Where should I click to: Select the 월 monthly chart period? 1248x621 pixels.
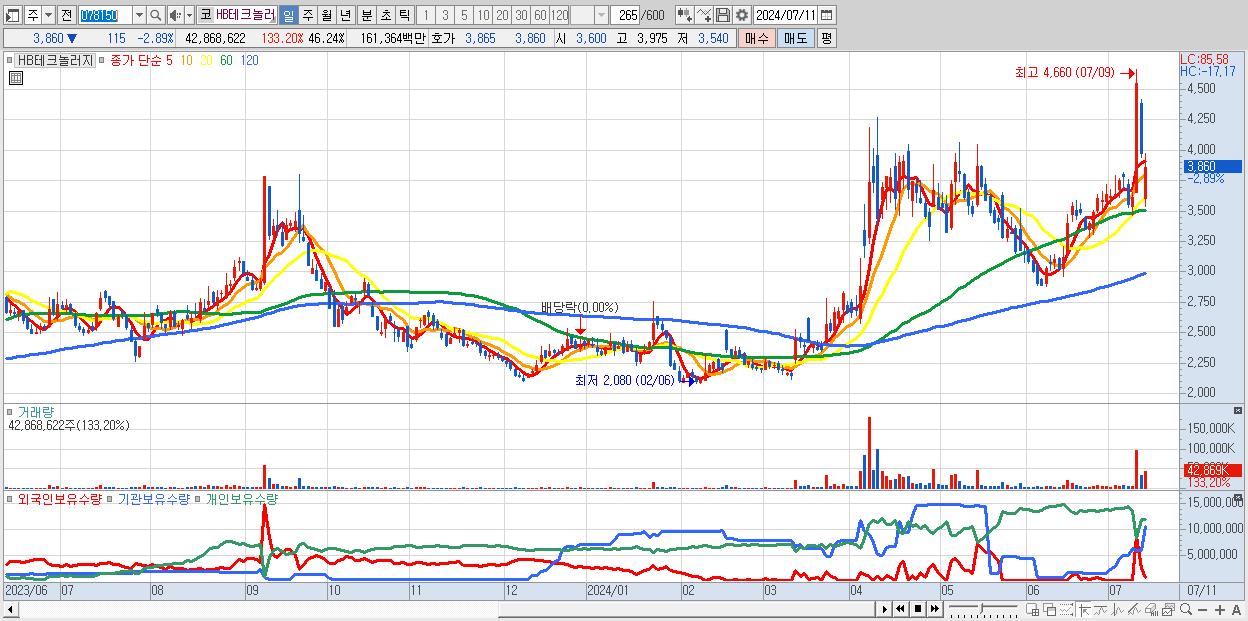[326, 15]
